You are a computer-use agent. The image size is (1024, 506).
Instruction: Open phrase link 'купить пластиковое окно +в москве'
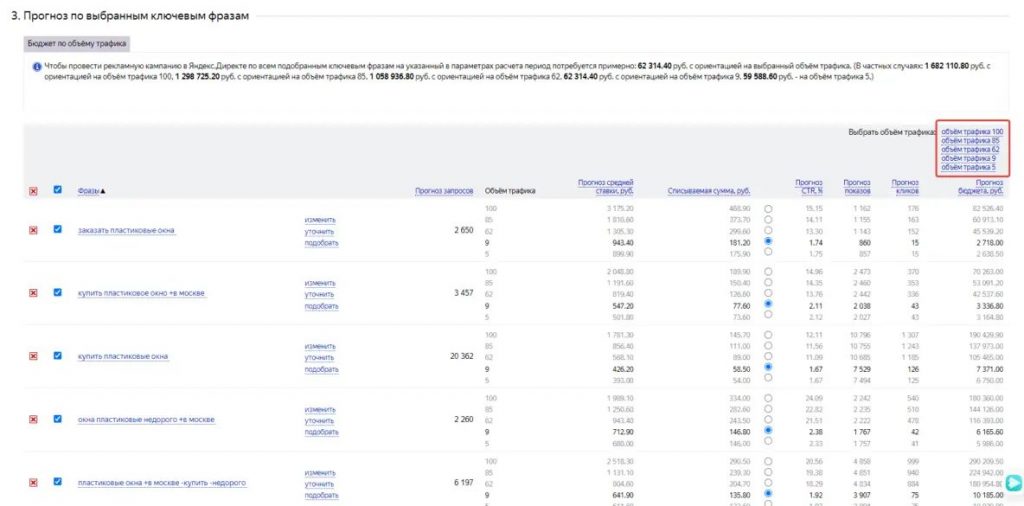tap(141, 293)
